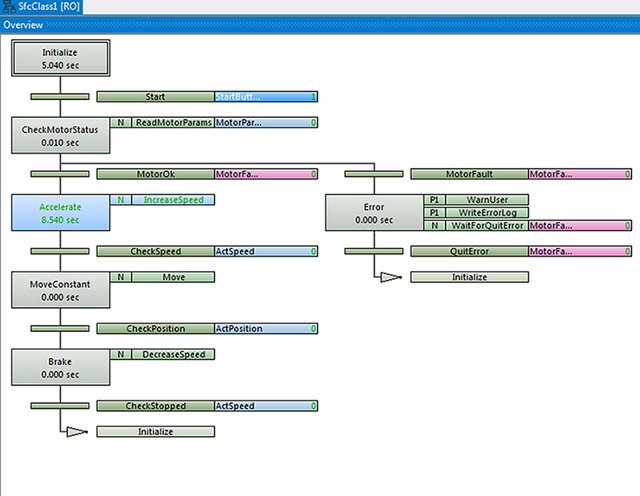Open the SfcClass1 [RO] tab
The image size is (640, 496).
point(41,7)
